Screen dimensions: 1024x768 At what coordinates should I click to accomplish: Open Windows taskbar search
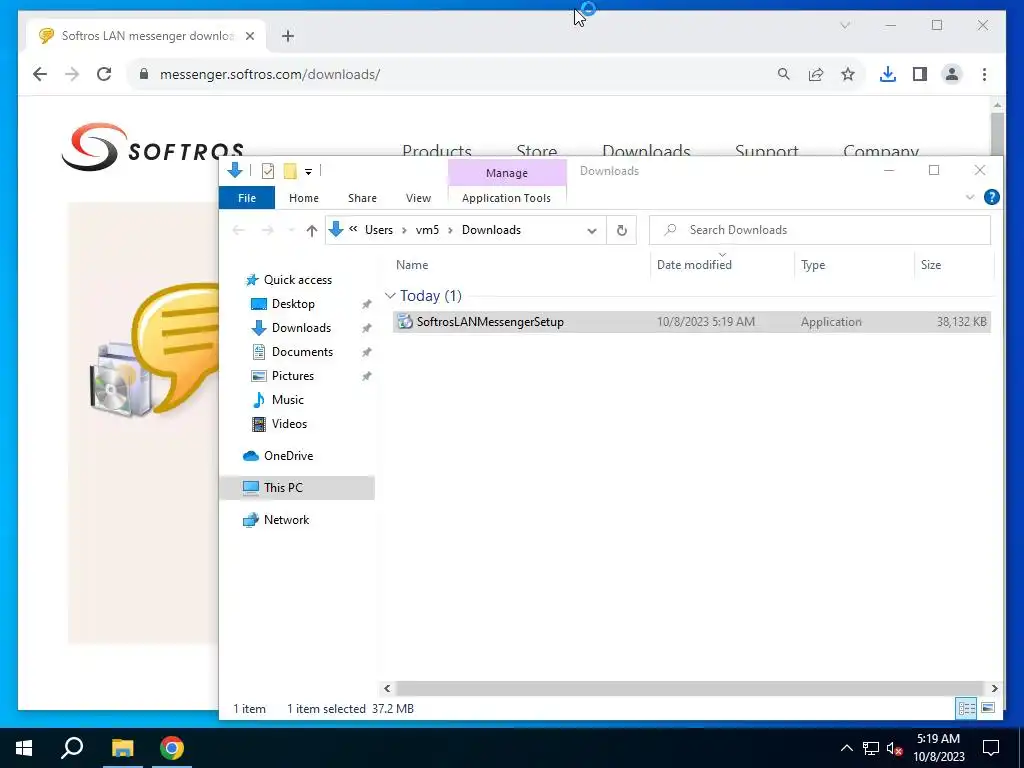(x=72, y=748)
